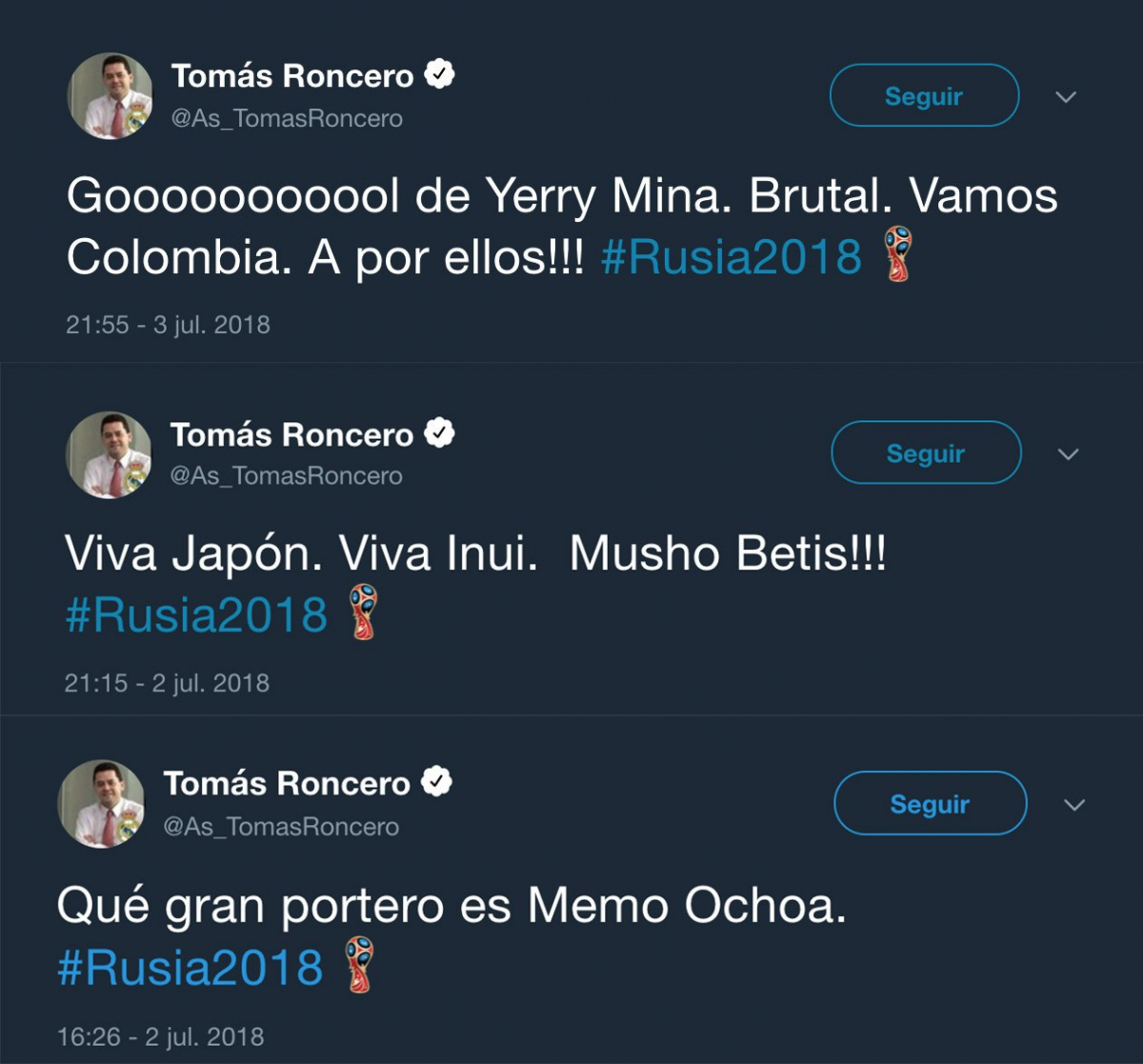This screenshot has width=1143, height=1064.
Task: Click the 21:55 - 3 jul. 2018 timestamp
Action: 168,325
